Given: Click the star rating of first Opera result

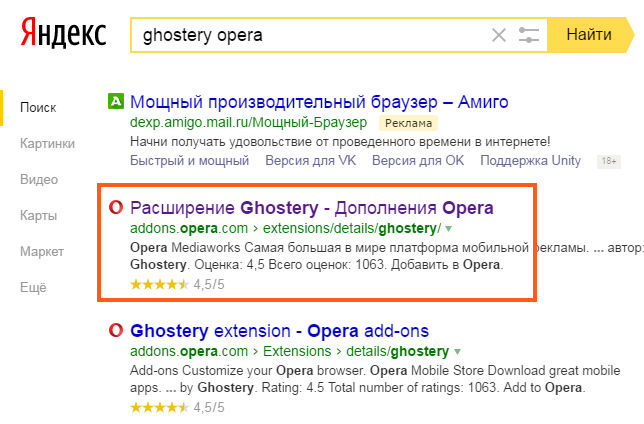Looking at the screenshot, I should coord(159,284).
